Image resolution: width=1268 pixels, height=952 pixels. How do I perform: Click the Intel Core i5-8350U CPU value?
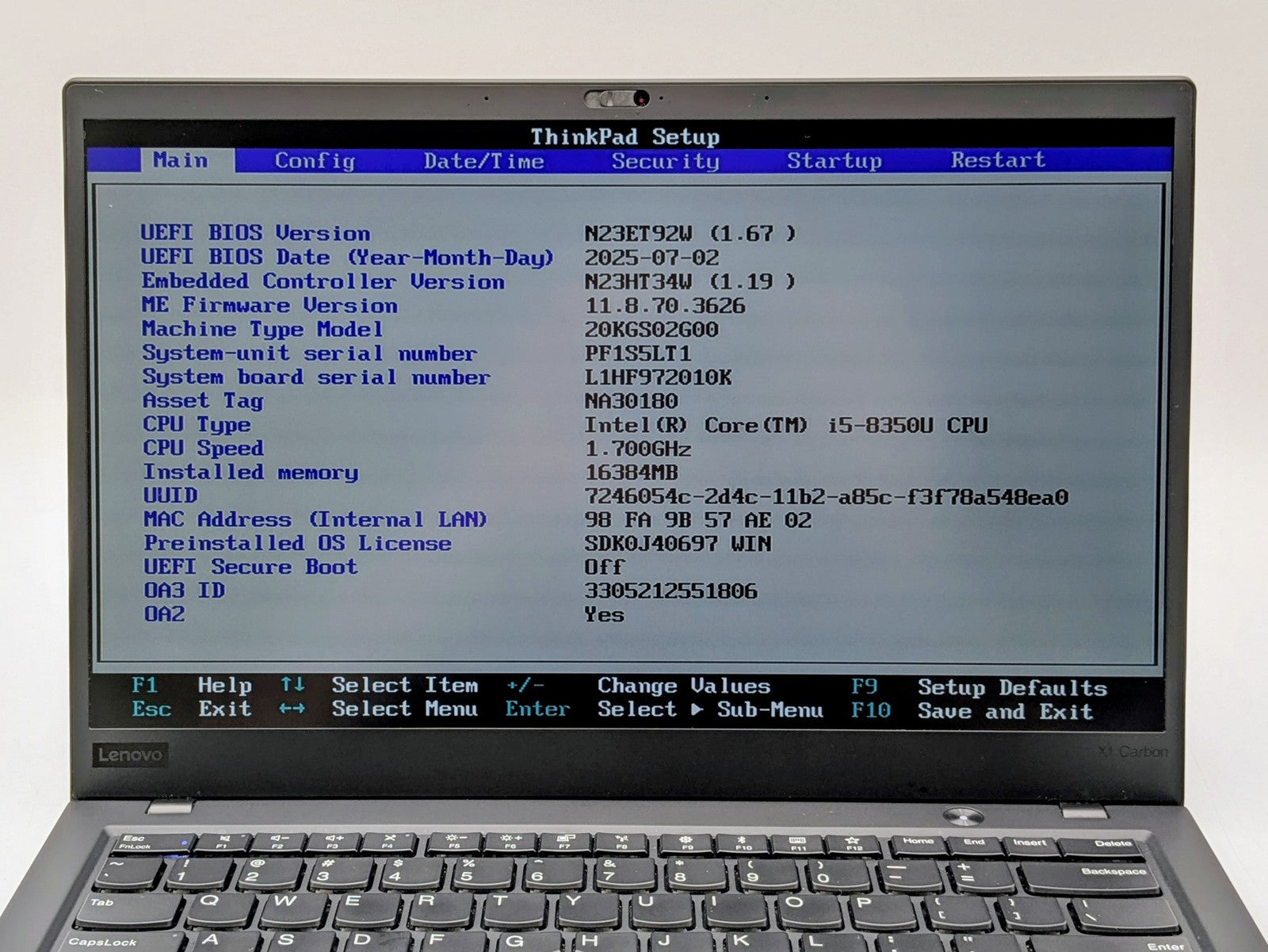click(x=786, y=425)
